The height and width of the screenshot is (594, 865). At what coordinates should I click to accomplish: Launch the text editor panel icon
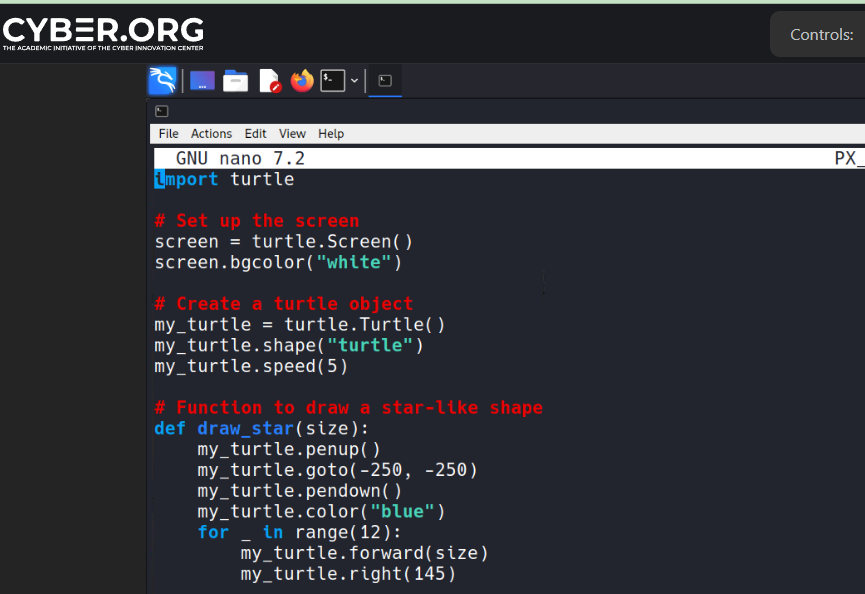(x=269, y=81)
